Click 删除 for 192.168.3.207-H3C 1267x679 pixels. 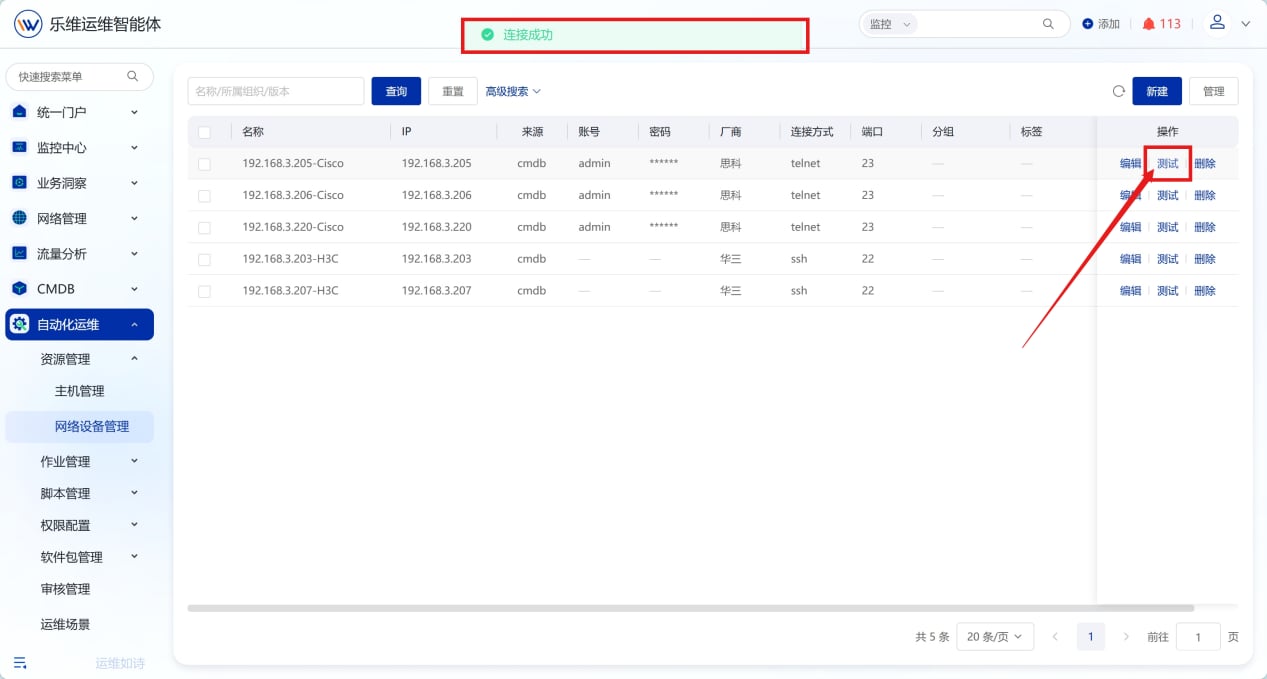(x=1205, y=291)
